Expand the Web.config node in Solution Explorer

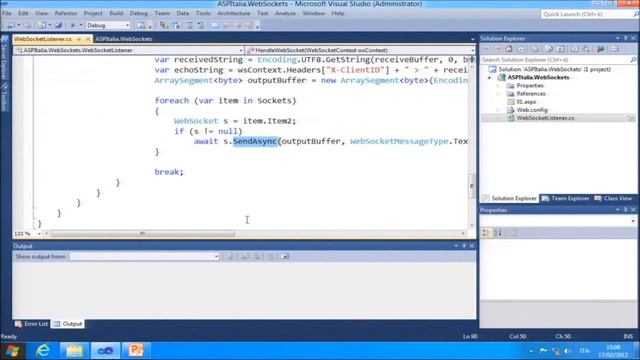[x=498, y=110]
